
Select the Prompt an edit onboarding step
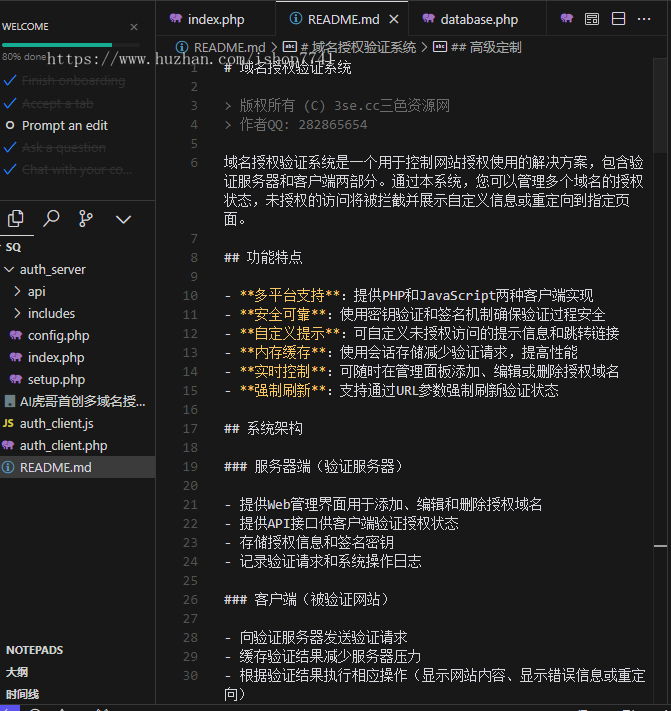click(x=64, y=126)
